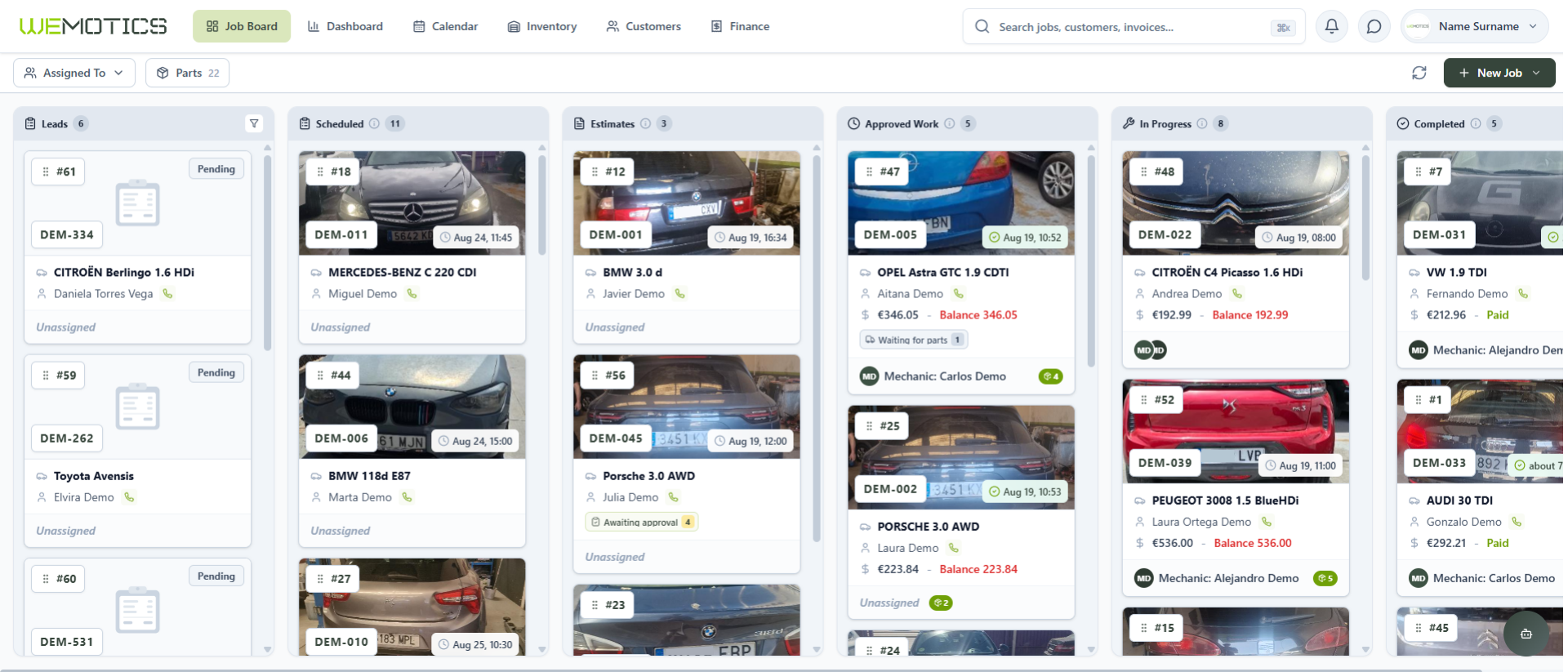Click info icon next to In Progress

(x=1202, y=123)
